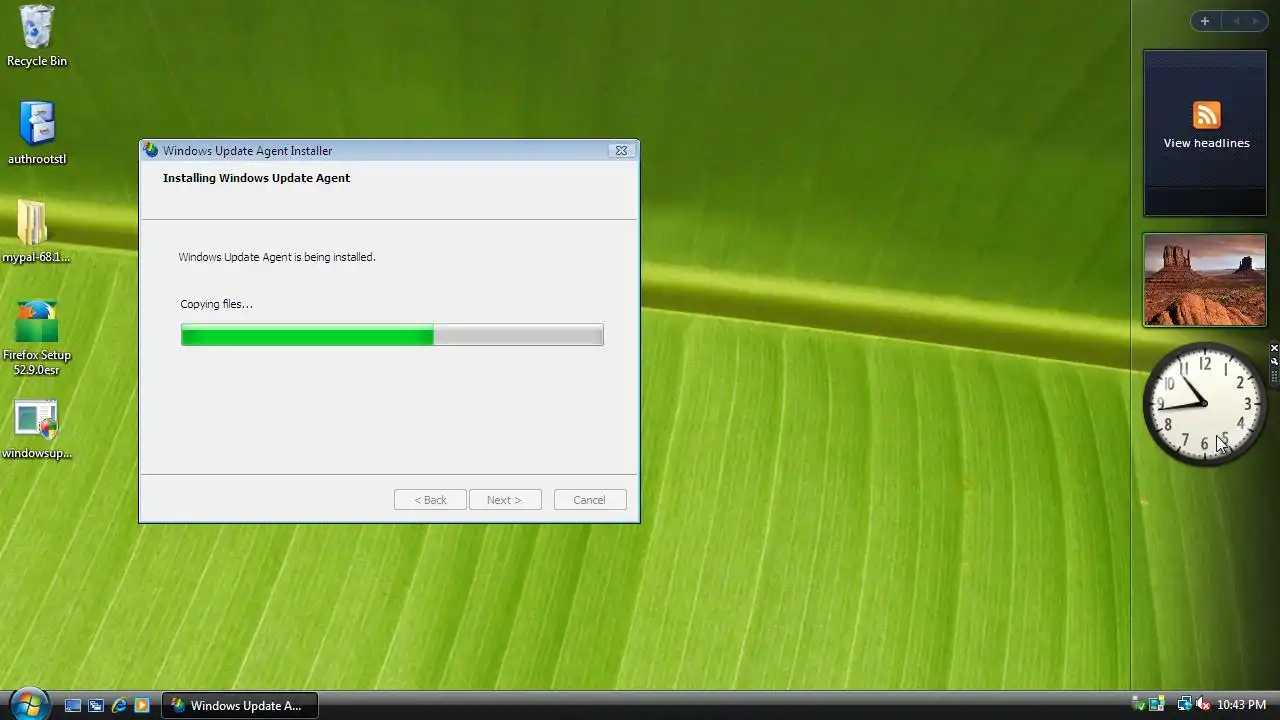Add gadgets with sidebar plus button
The image size is (1280, 720).
(x=1205, y=21)
